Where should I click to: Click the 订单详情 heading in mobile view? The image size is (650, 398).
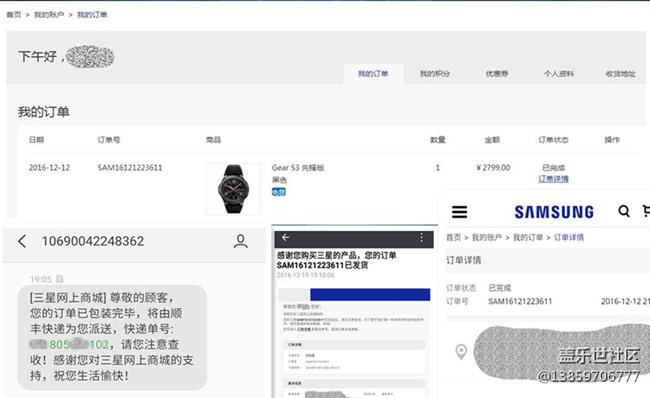tap(463, 260)
